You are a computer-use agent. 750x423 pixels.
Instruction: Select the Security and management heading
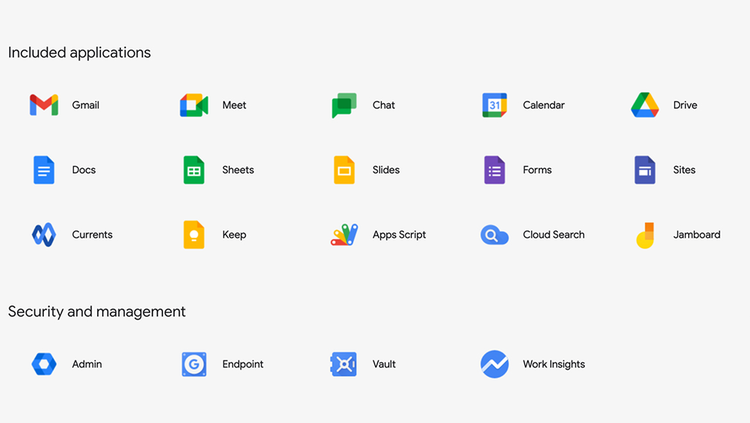pyautogui.click(x=97, y=312)
